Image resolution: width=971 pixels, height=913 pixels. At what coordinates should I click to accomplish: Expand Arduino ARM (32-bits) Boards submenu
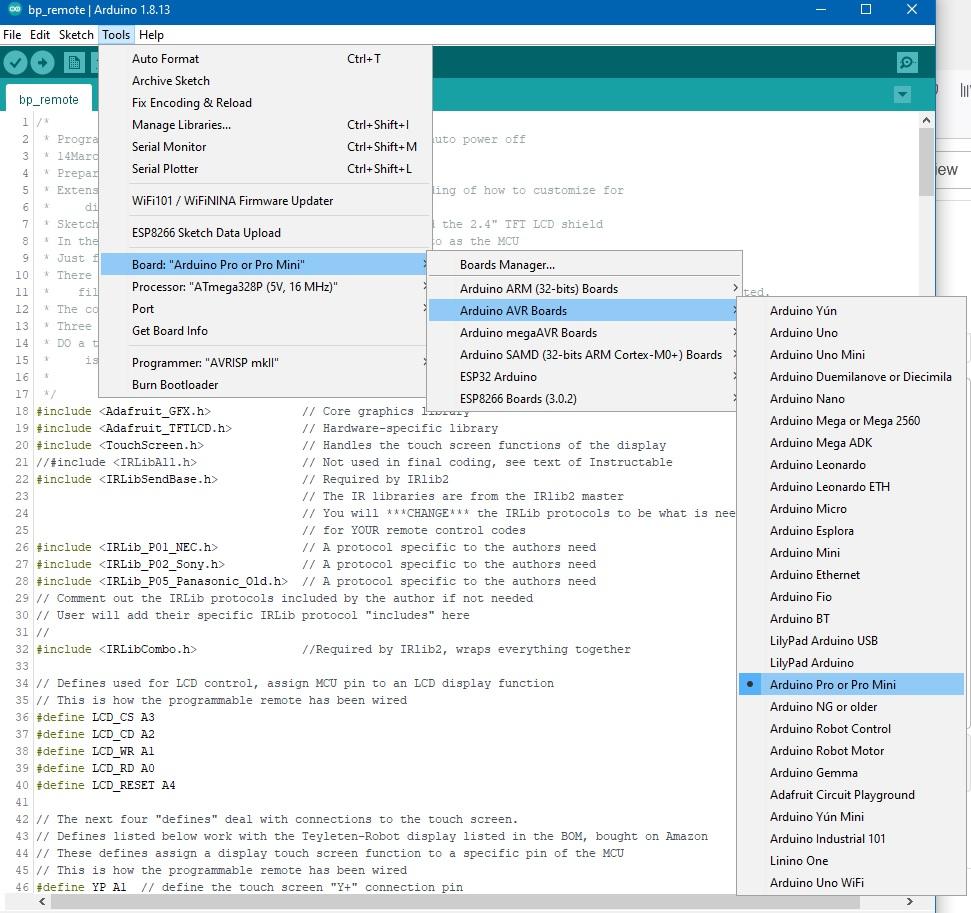click(x=584, y=289)
